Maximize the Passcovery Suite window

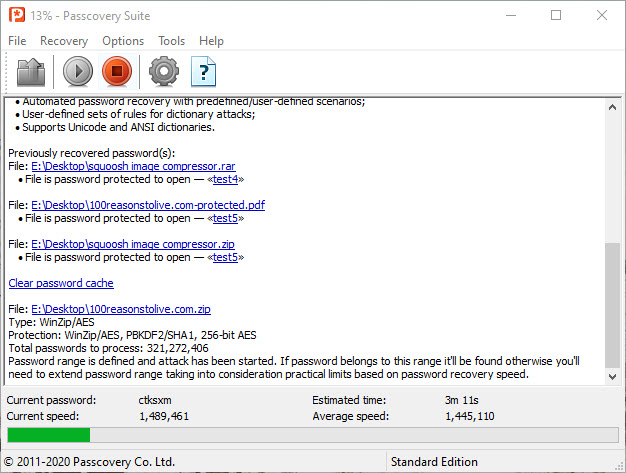(556, 16)
